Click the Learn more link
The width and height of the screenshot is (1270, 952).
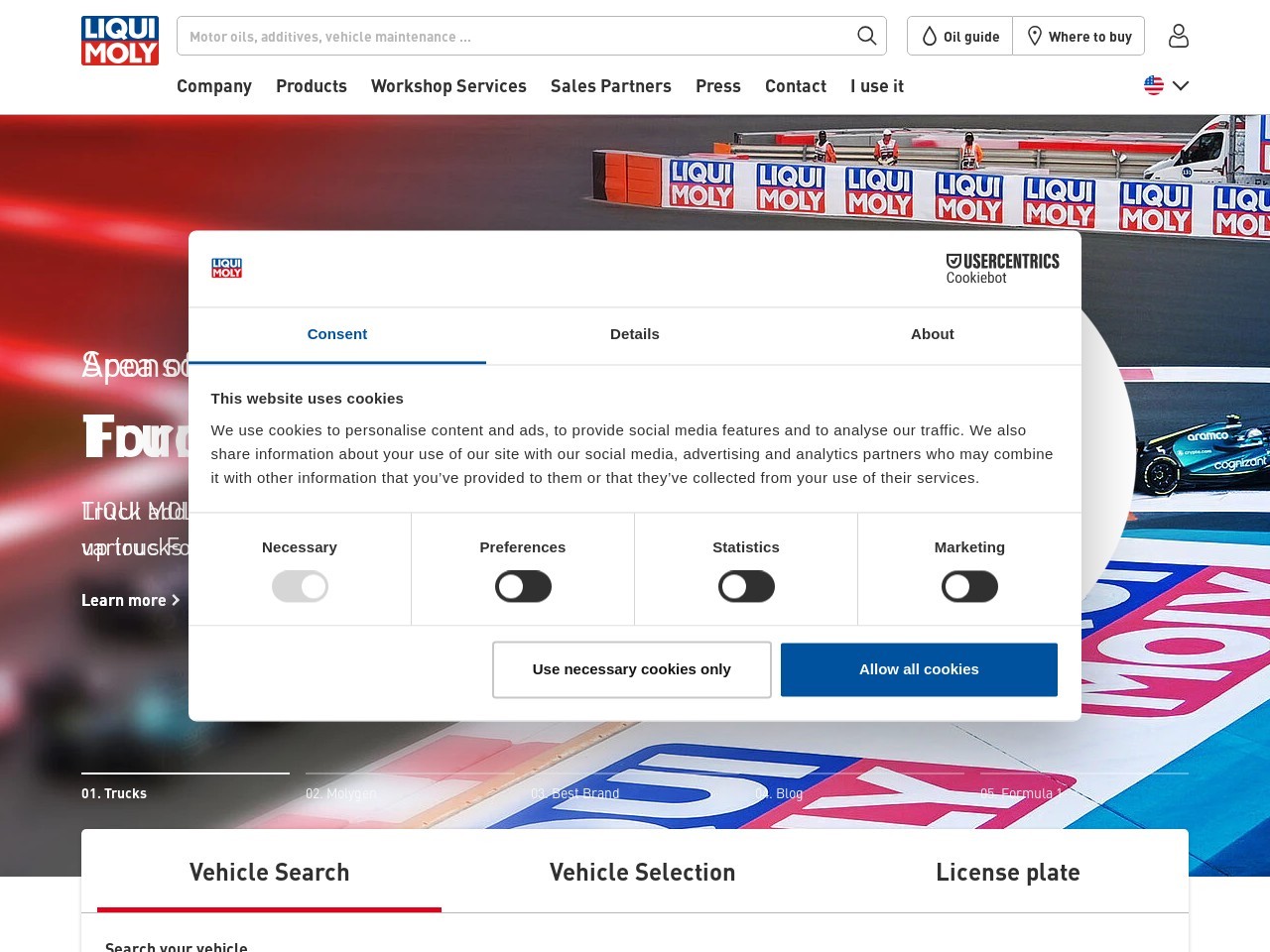pos(131,600)
